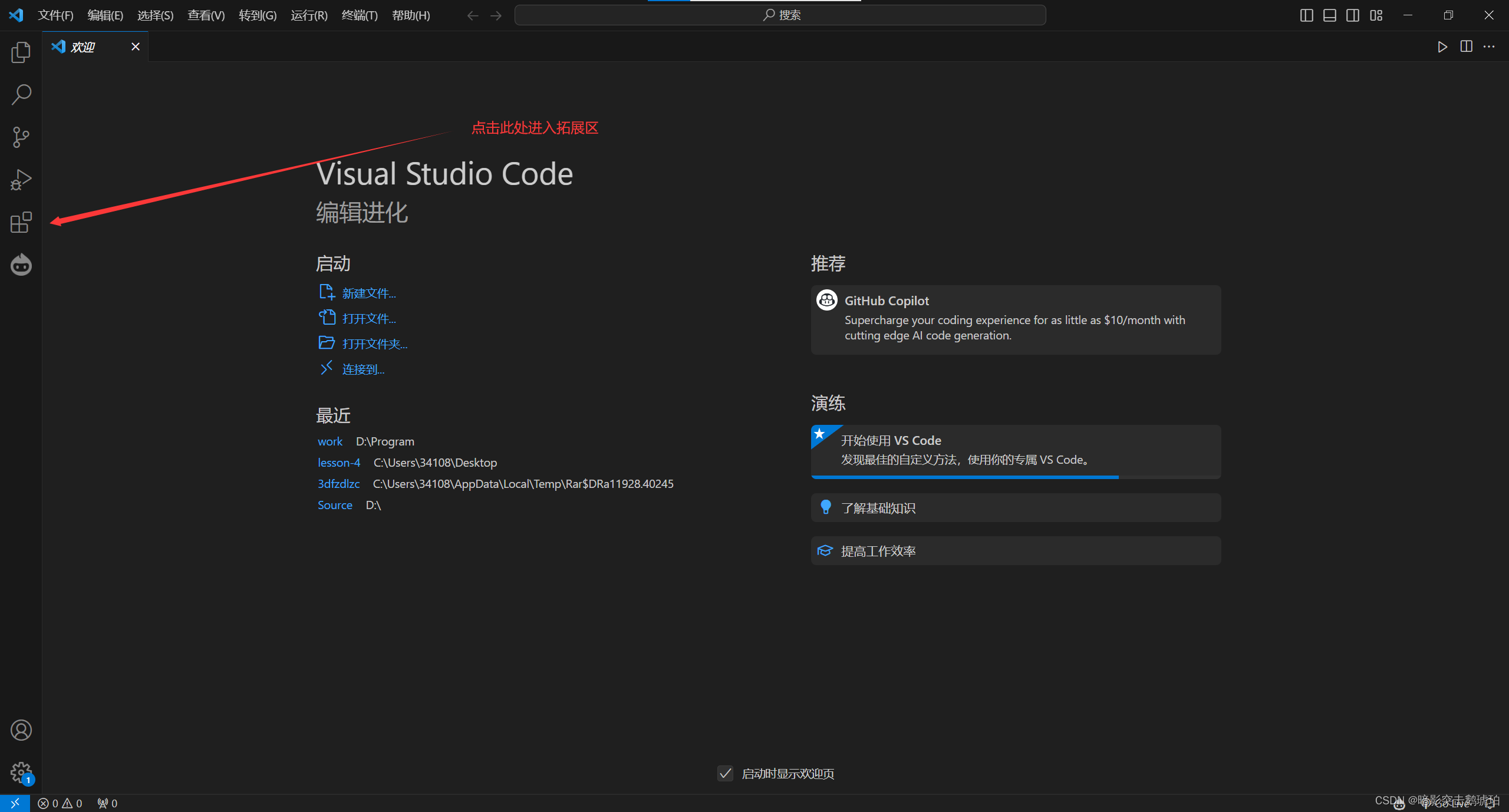Open the 终端(T) menu
Image resolution: width=1509 pixels, height=812 pixels.
point(359,15)
